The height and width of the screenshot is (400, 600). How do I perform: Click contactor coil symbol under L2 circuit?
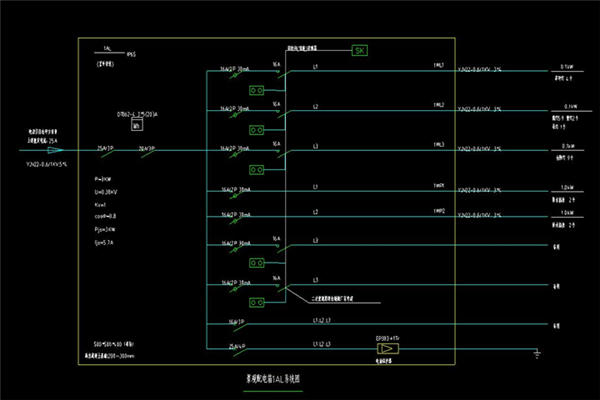click(256, 130)
